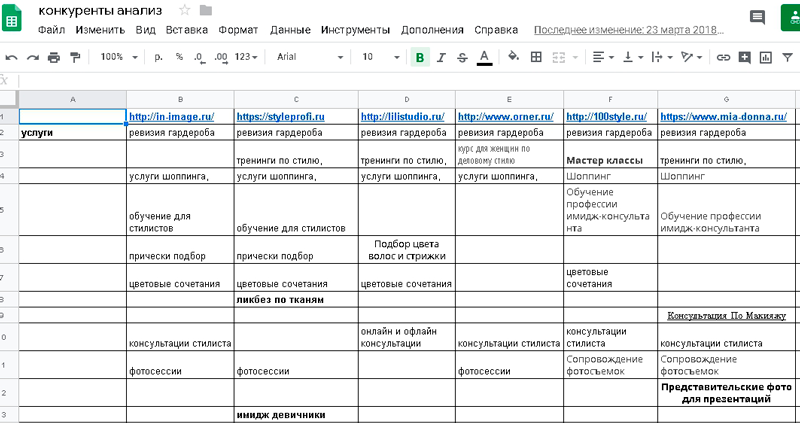Move document using the folder icon
Screen dimensions: 800x423
point(206,10)
